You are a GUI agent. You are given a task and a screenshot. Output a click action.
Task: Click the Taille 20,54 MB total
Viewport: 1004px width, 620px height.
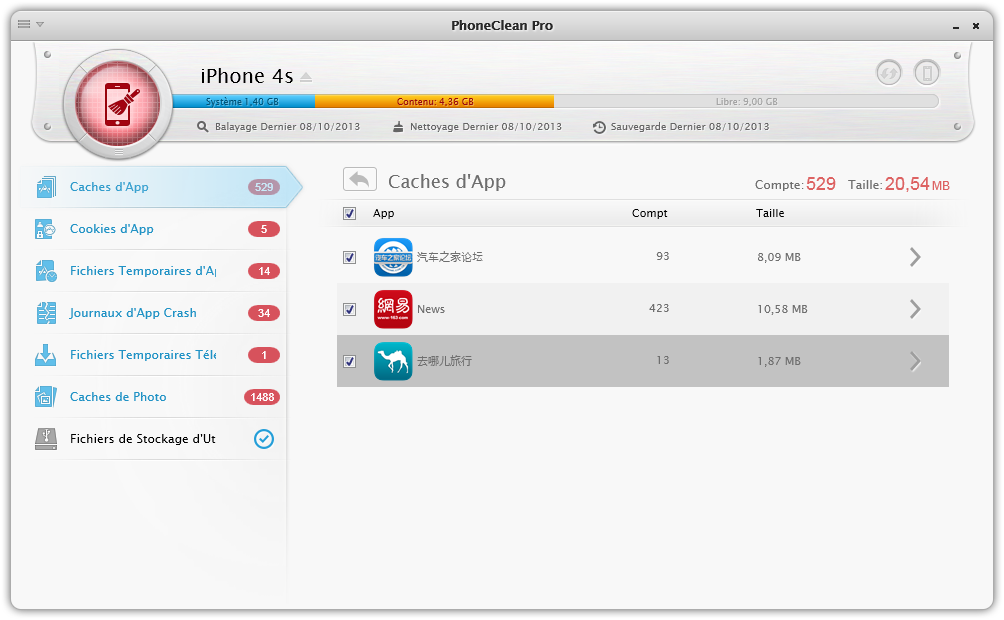pos(898,184)
